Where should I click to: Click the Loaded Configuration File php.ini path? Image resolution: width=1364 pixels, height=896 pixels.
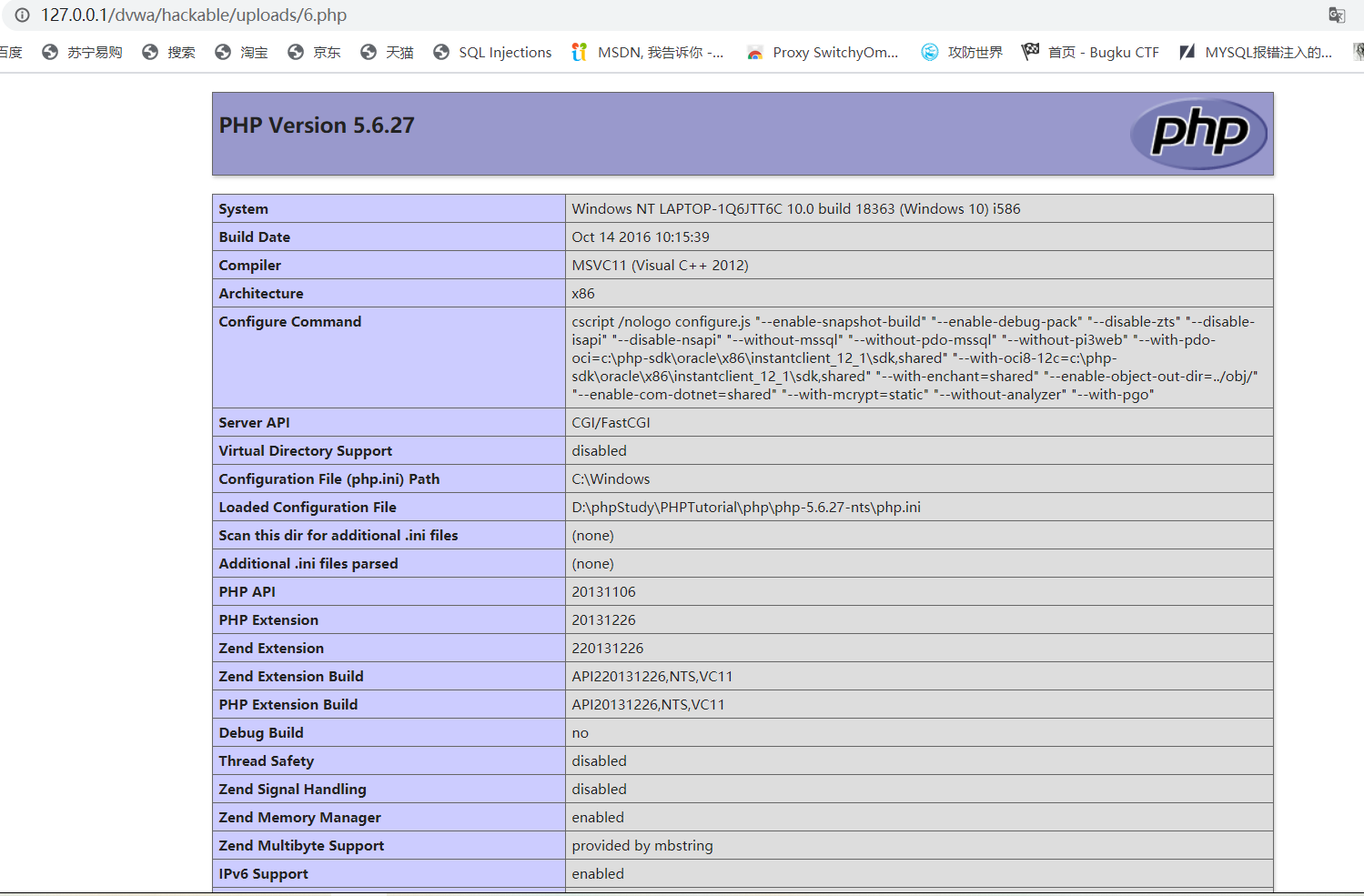coord(745,508)
